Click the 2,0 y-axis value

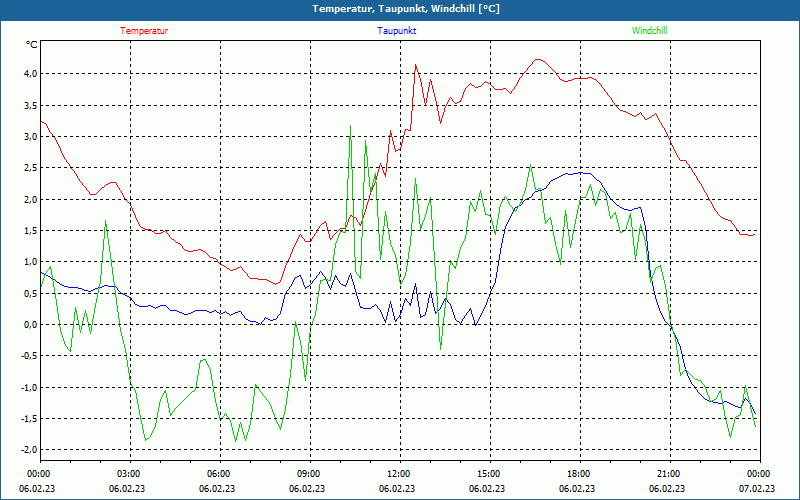[x=31, y=199]
